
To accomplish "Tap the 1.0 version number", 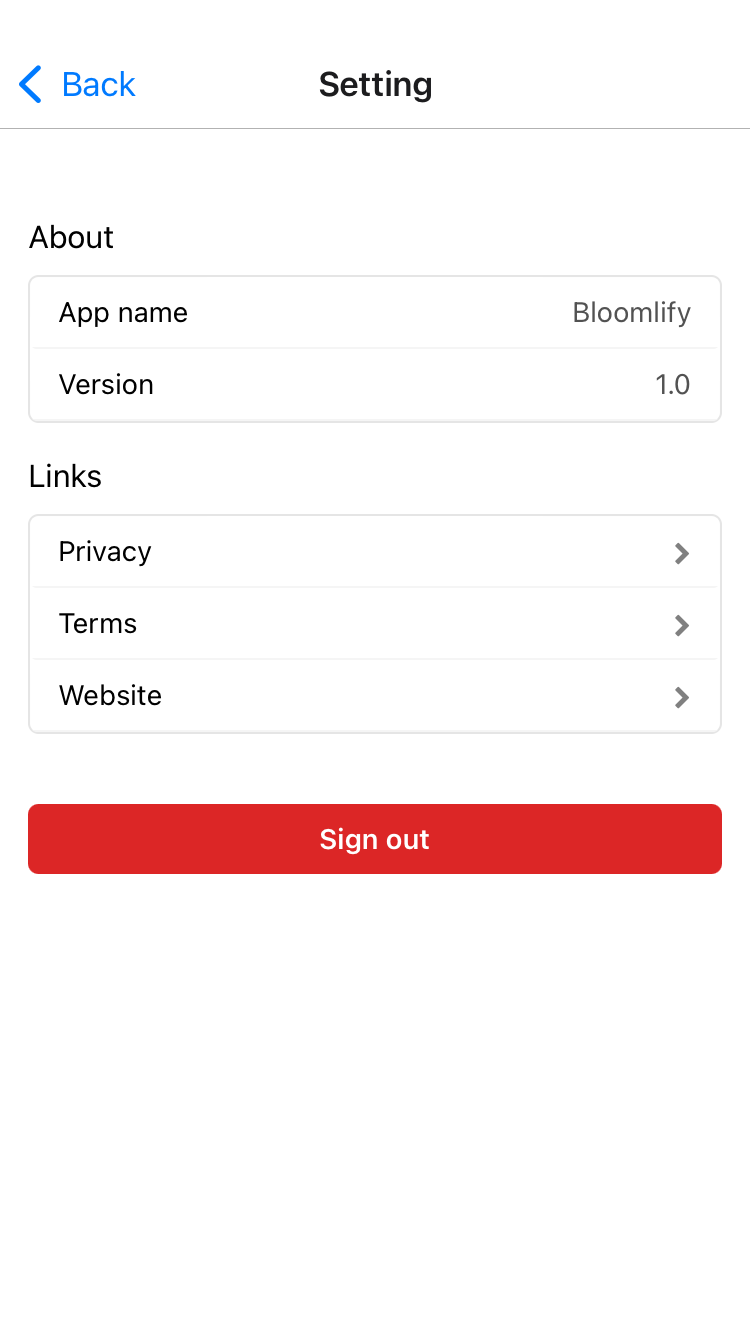I will (673, 385).
